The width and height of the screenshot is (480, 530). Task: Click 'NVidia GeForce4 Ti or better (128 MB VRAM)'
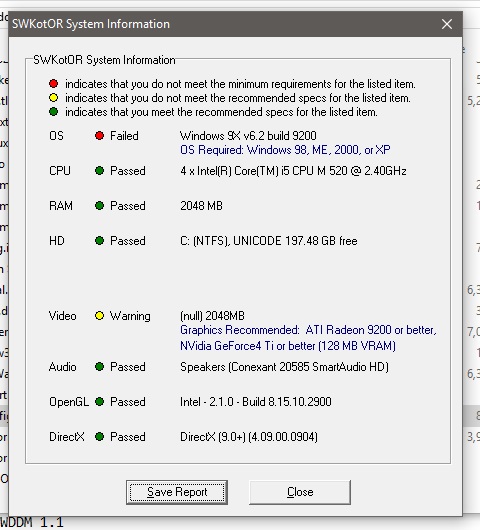point(288,346)
